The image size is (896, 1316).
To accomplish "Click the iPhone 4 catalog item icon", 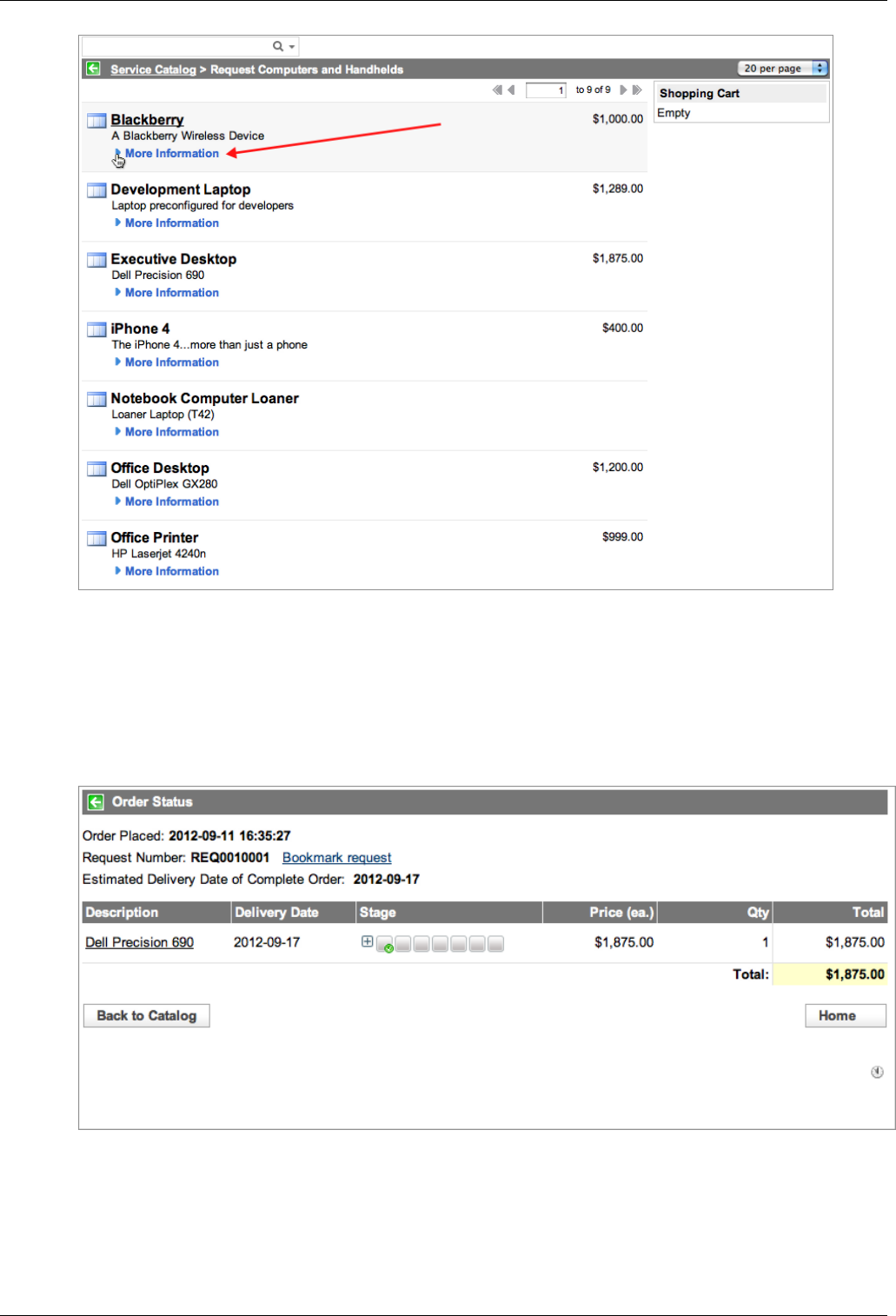I will 96,329.
